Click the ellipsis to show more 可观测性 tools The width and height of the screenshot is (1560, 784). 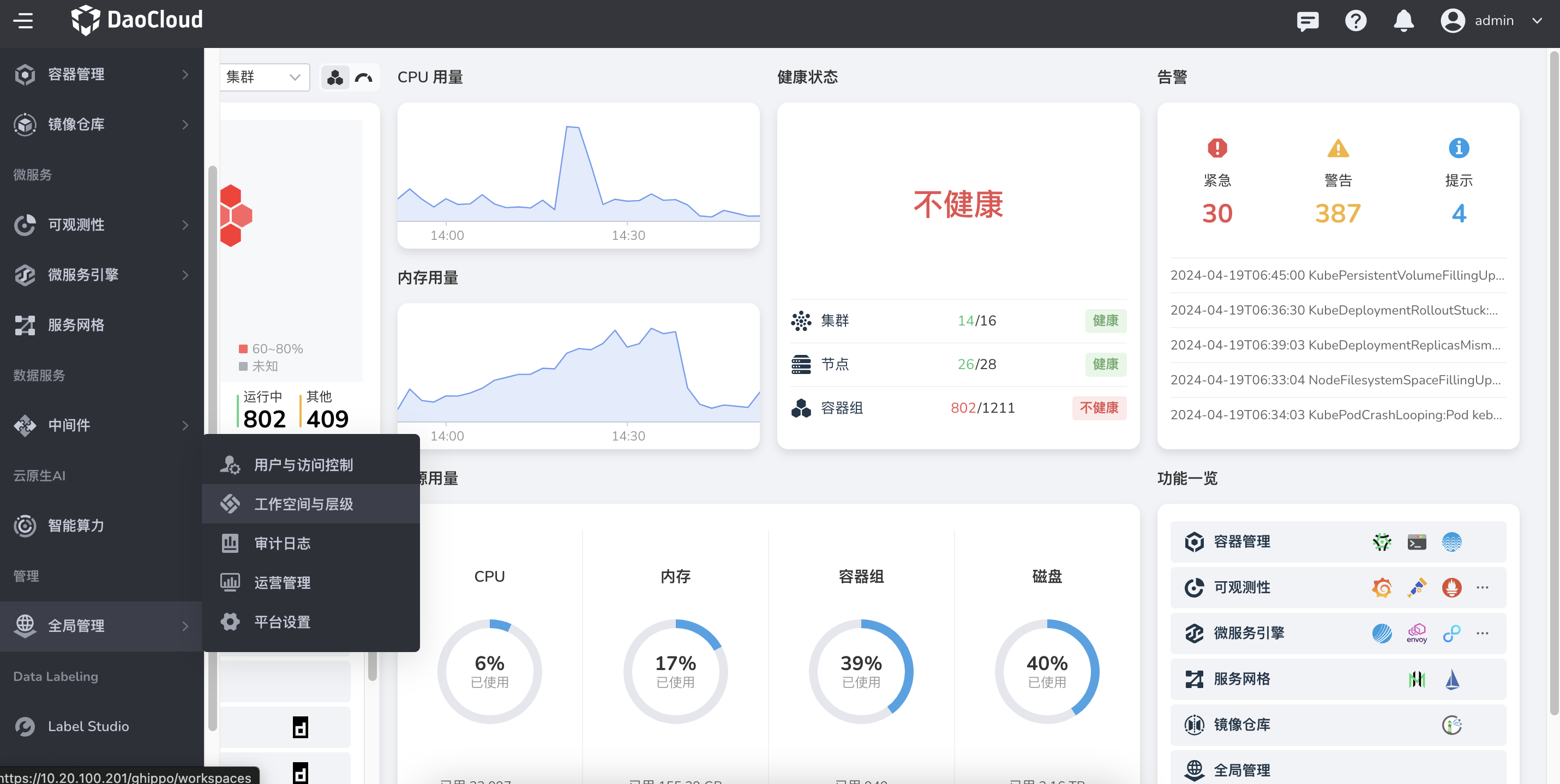(1483, 587)
